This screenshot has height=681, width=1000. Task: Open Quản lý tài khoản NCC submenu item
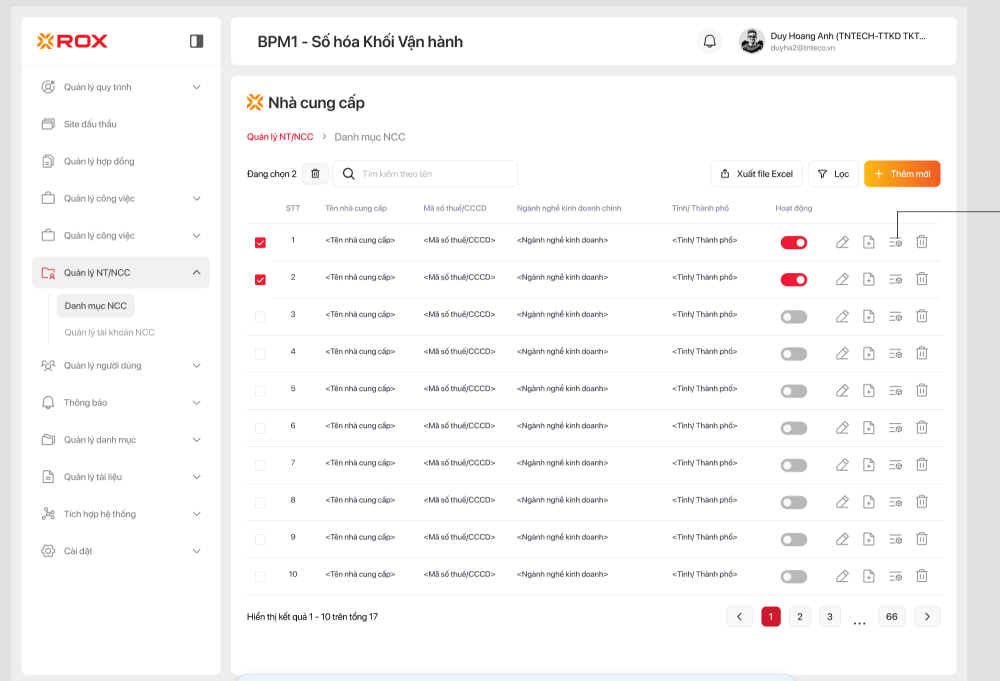109,332
